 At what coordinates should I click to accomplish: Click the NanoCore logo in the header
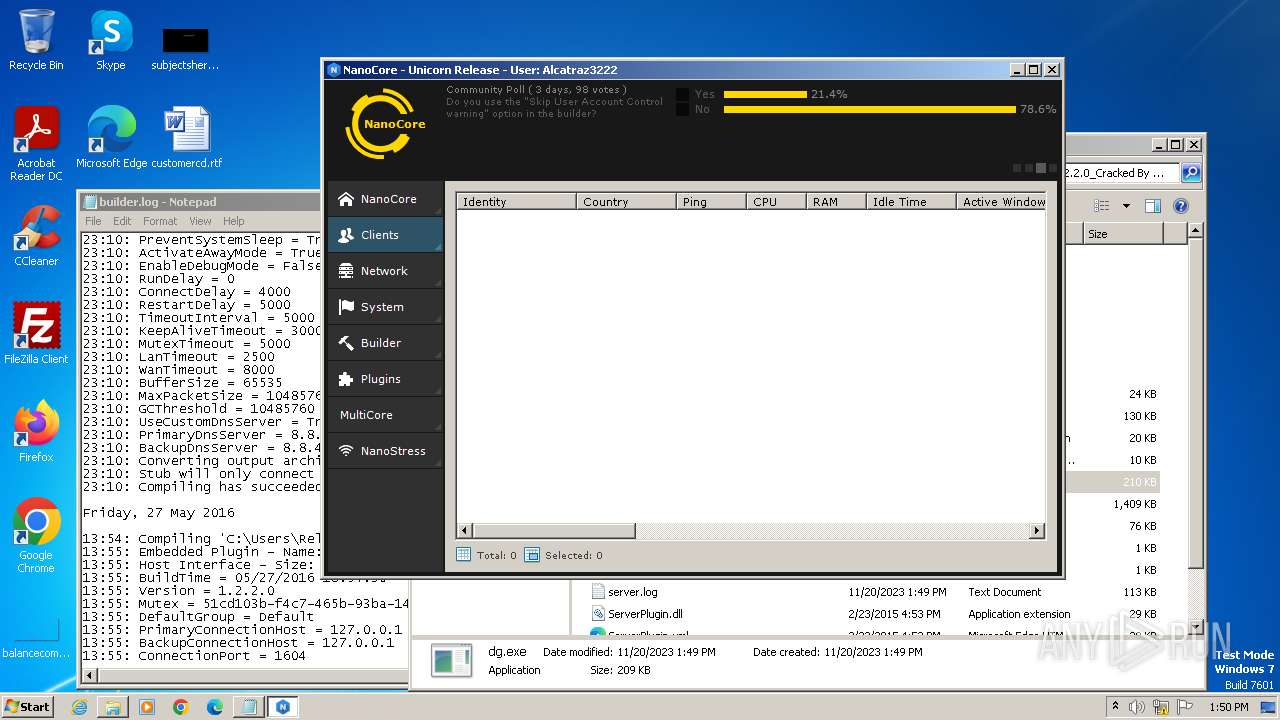pos(385,124)
